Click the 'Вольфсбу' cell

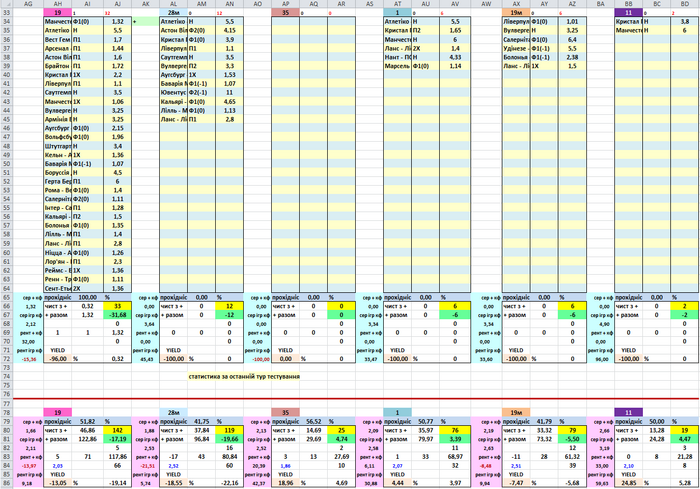(58, 137)
